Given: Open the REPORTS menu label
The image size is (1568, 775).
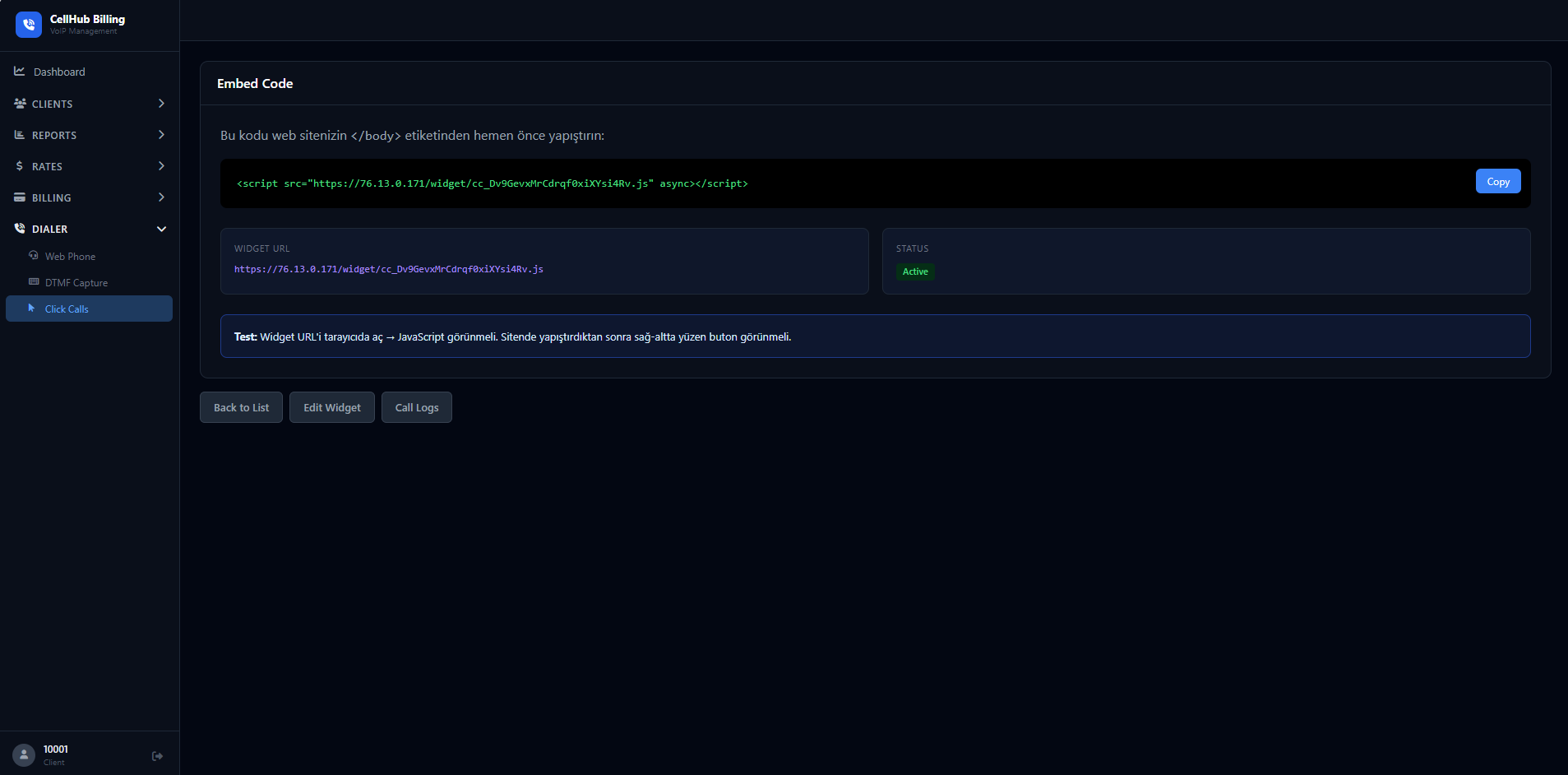Looking at the screenshot, I should point(54,136).
